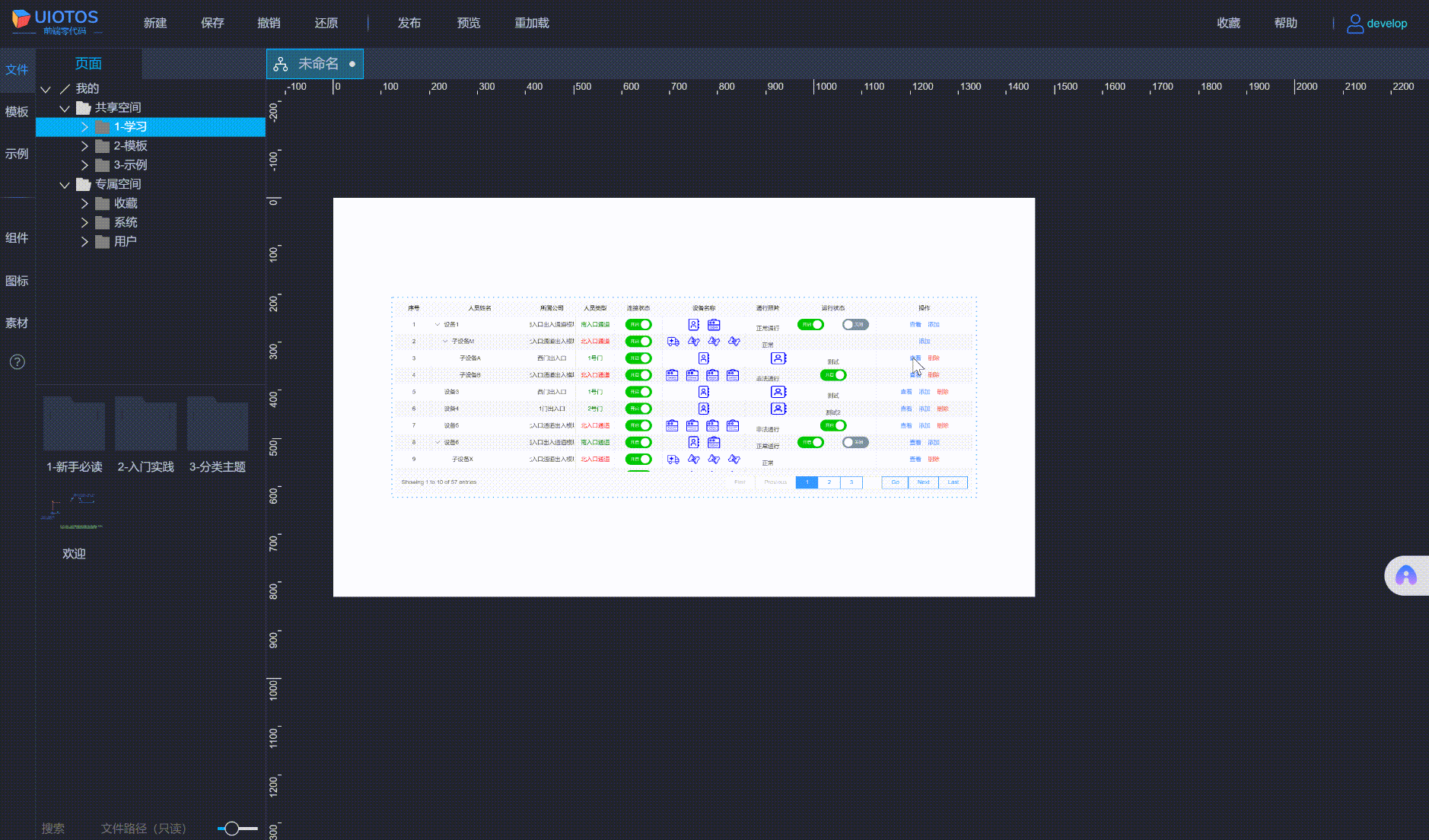Click the last fan icon in row 9
1429x840 pixels.
[734, 460]
